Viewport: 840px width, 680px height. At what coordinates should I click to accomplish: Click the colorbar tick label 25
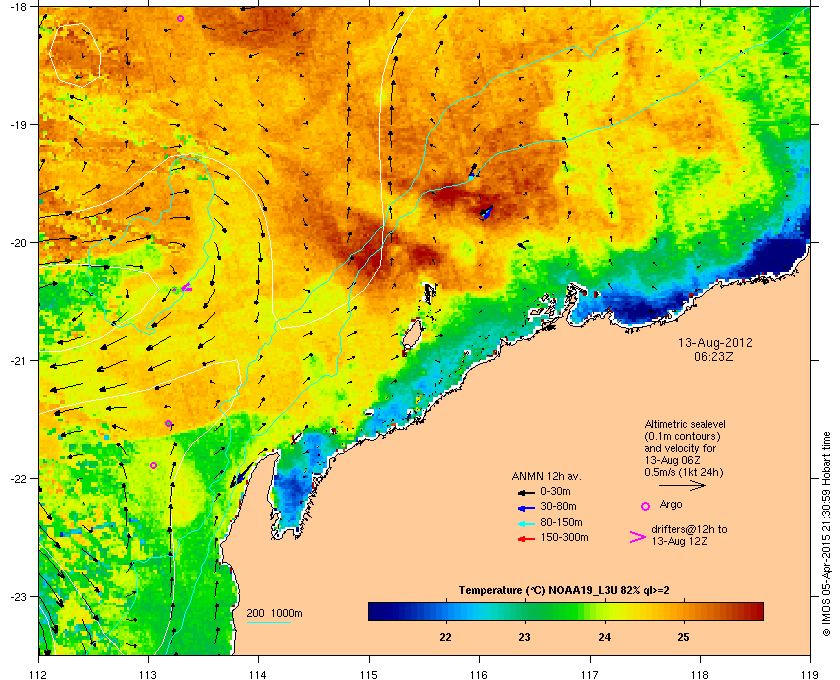[x=683, y=638]
